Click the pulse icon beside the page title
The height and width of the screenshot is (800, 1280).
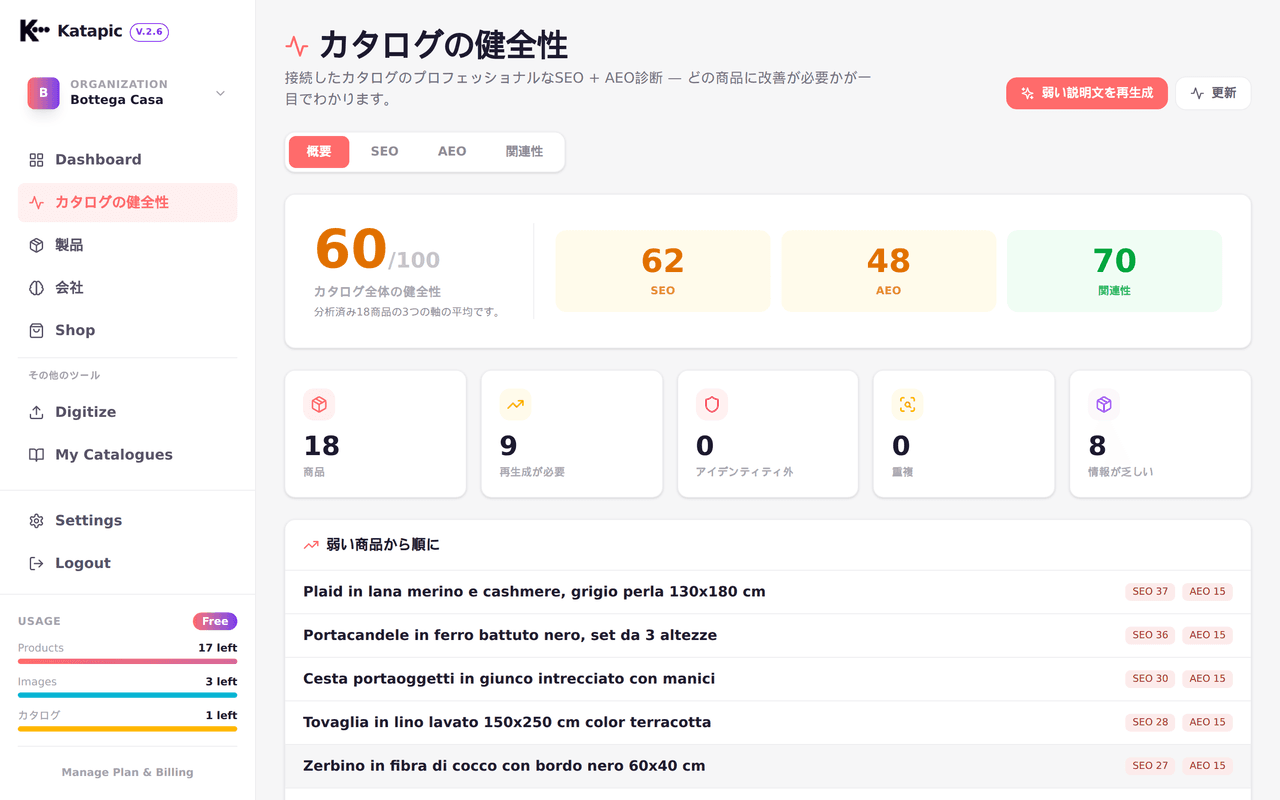(296, 46)
